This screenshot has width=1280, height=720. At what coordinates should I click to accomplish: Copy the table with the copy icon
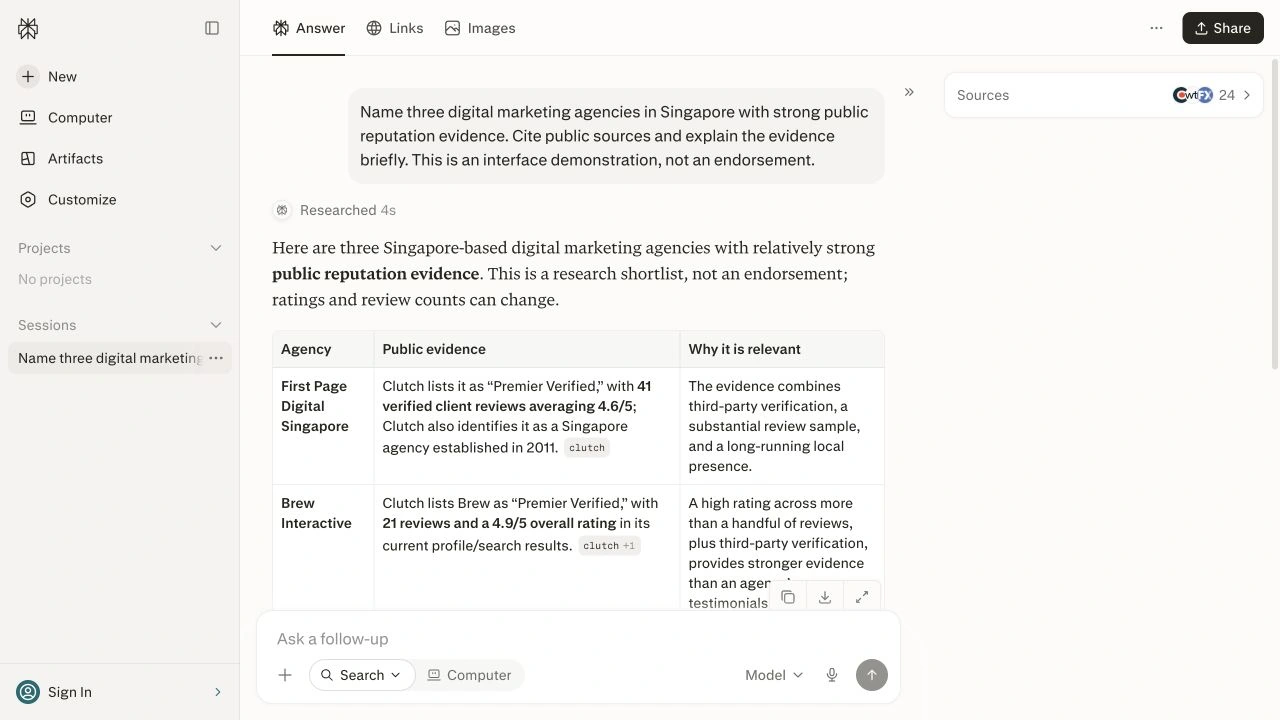788,597
